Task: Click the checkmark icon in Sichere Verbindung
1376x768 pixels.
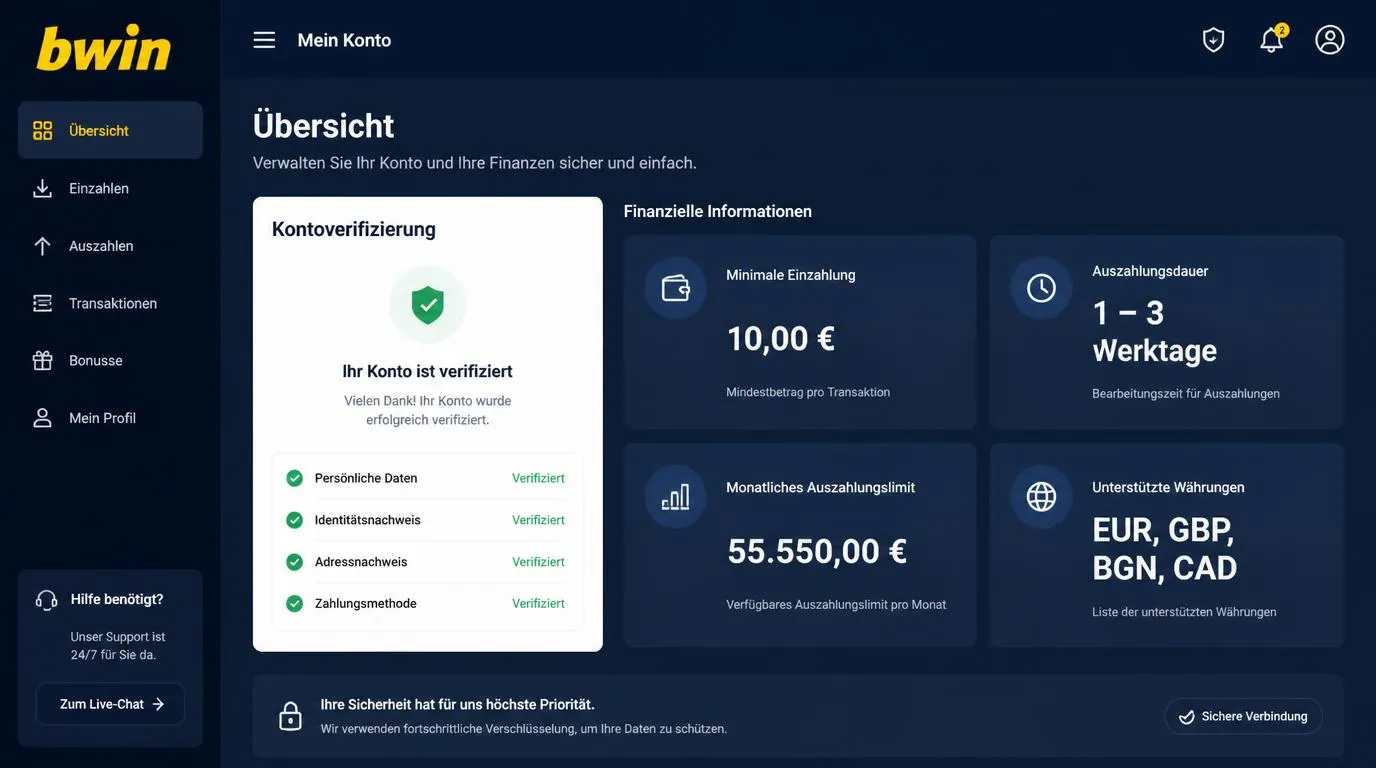Action: (x=1187, y=717)
